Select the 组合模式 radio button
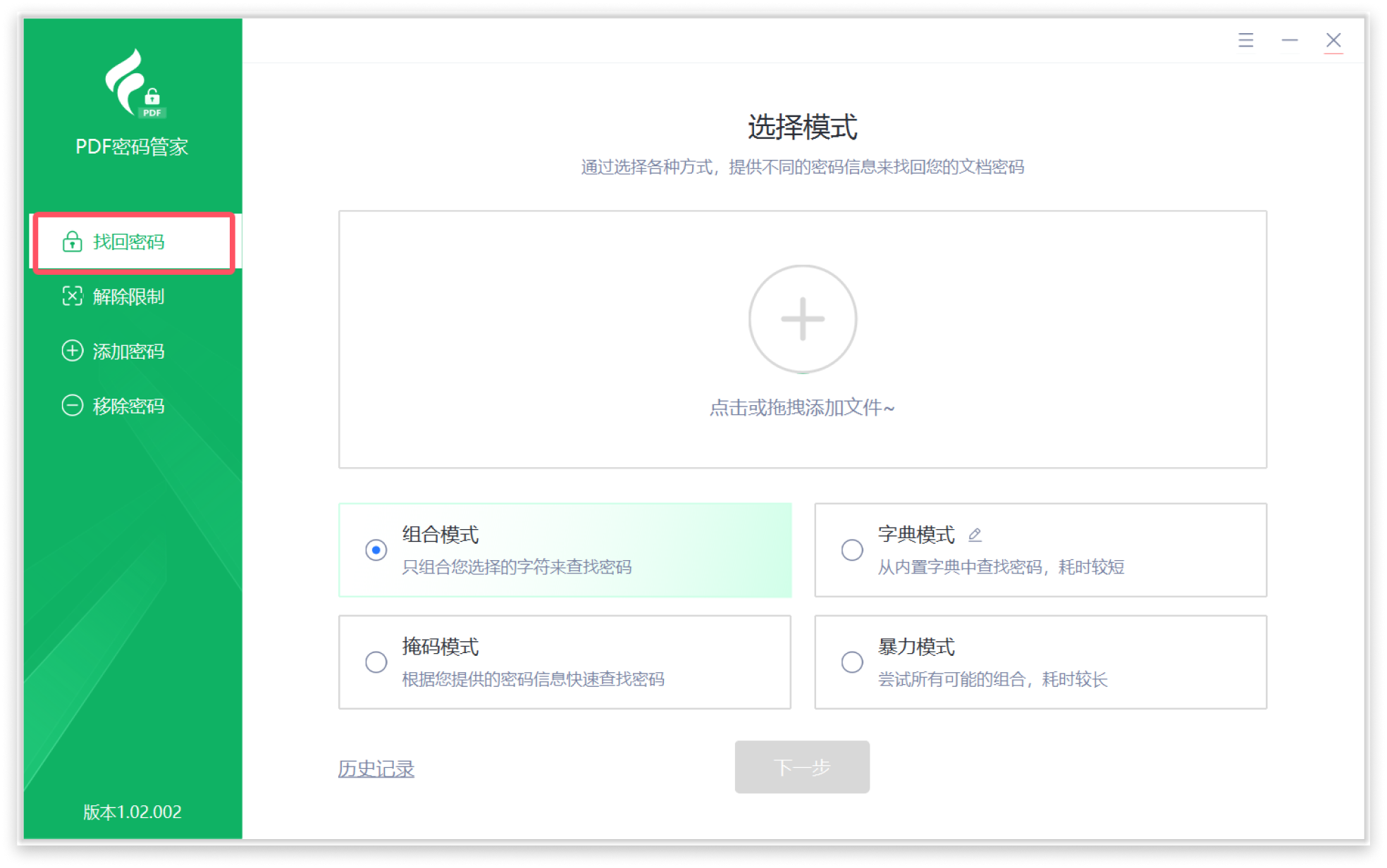1387x868 pixels. pos(376,550)
